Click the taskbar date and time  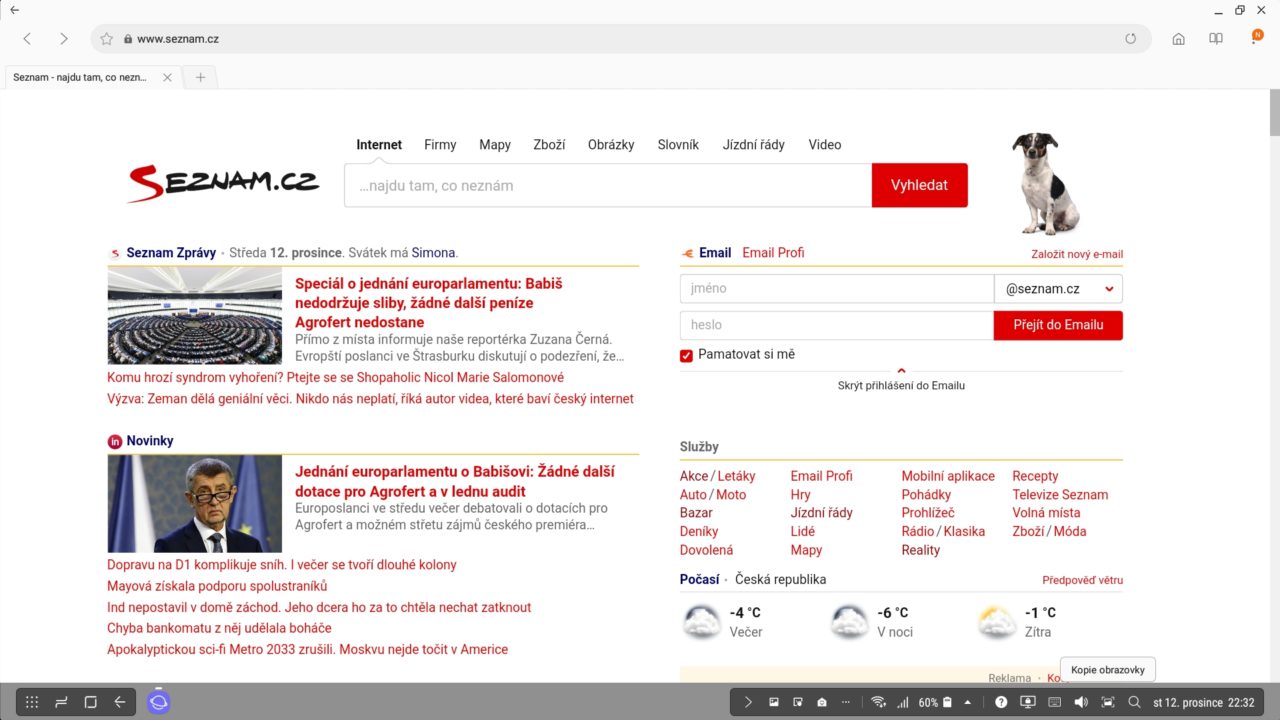click(1204, 702)
